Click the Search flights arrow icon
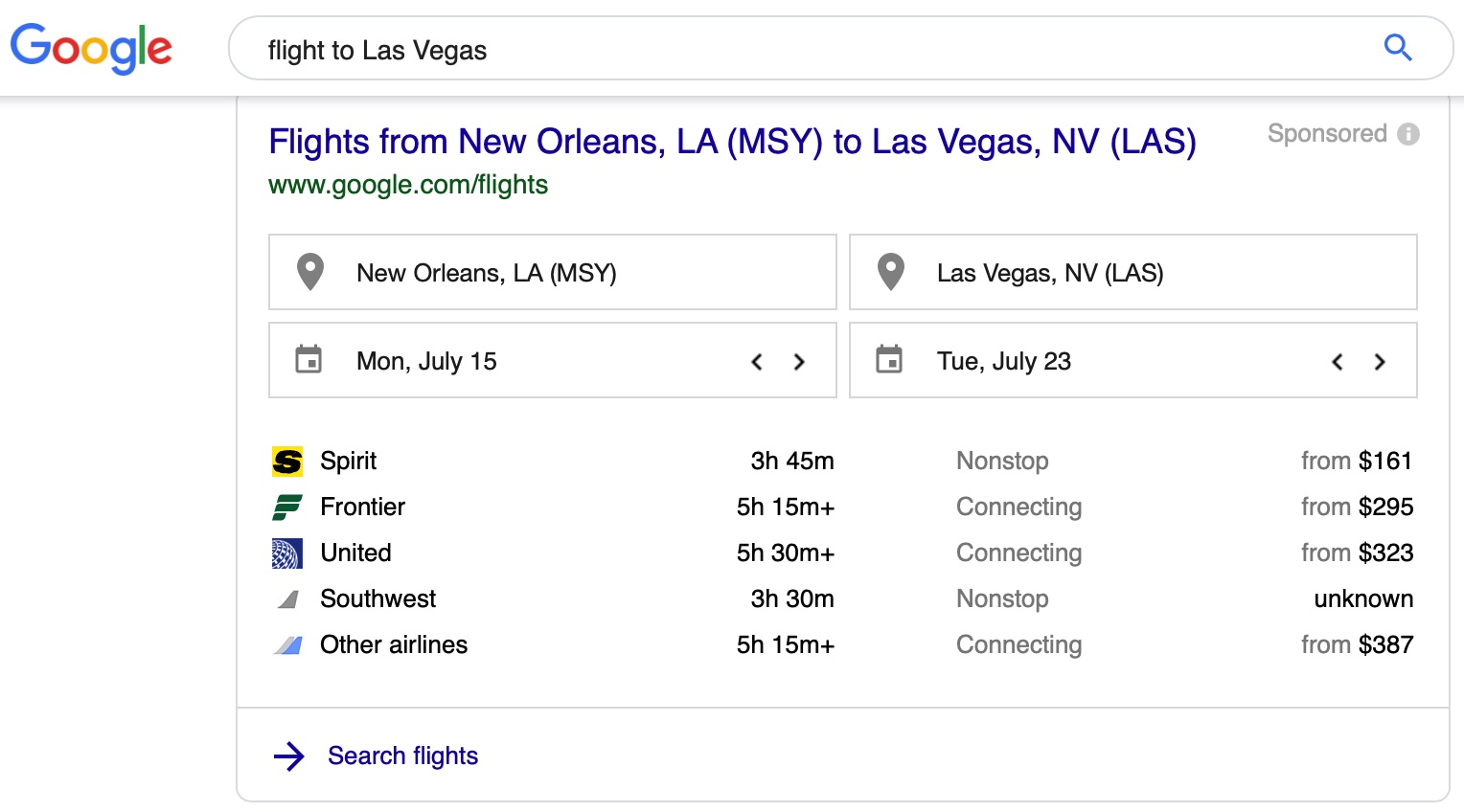 tap(288, 756)
